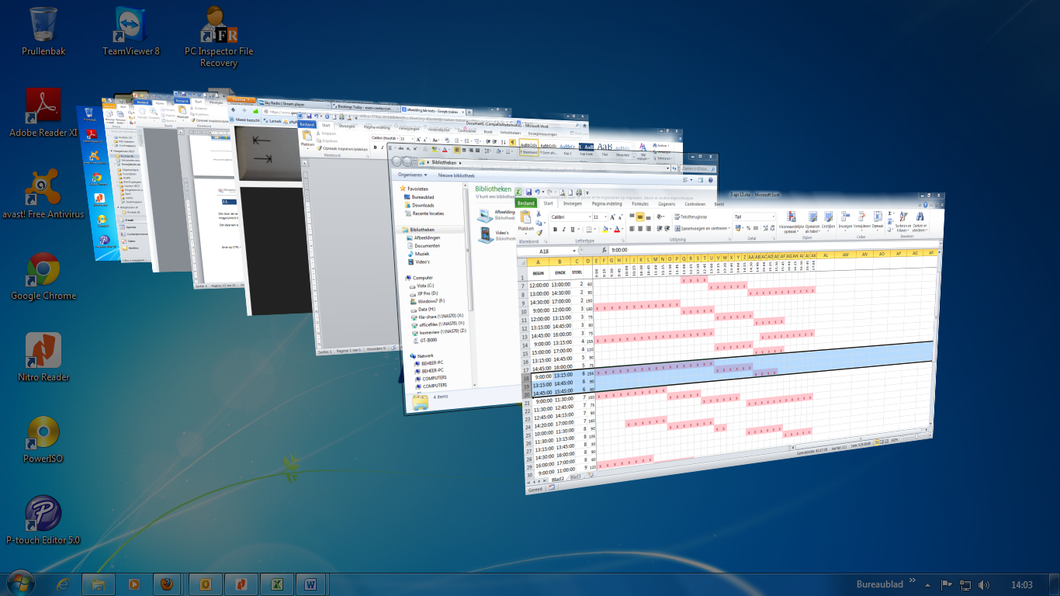1060x596 pixels.
Task: Expand the Bureaublad toolbar chevron on taskbar
Action: pyautogui.click(x=912, y=580)
